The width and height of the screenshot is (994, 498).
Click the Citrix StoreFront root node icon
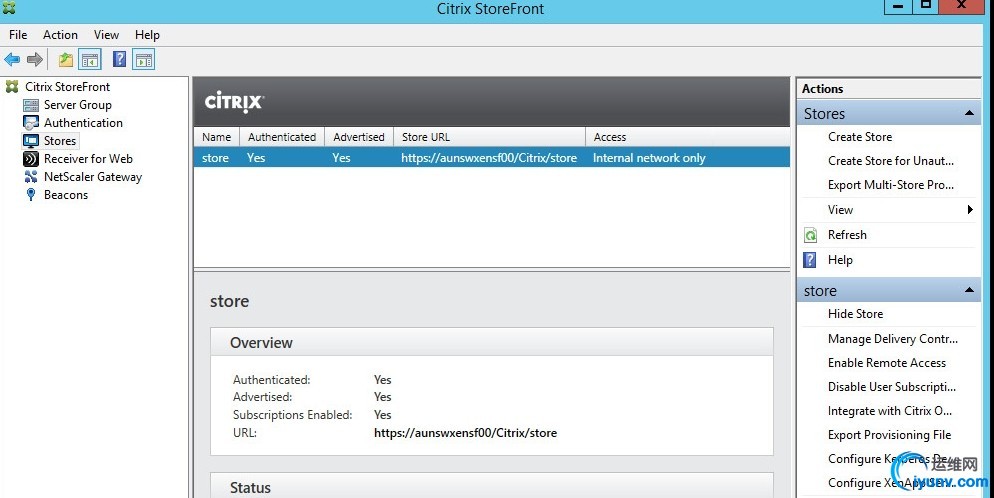click(x=12, y=87)
